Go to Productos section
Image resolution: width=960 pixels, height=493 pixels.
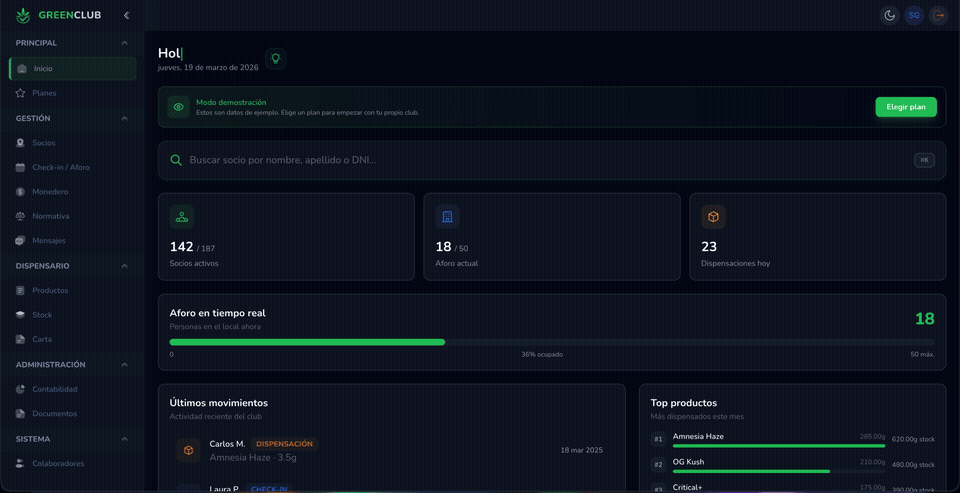[x=73, y=290]
